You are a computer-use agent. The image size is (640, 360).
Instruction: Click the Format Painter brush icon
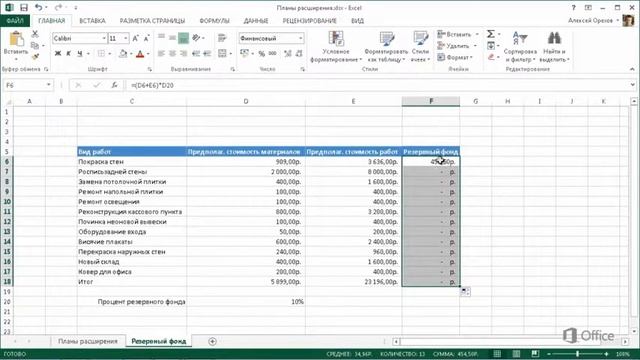35,57
